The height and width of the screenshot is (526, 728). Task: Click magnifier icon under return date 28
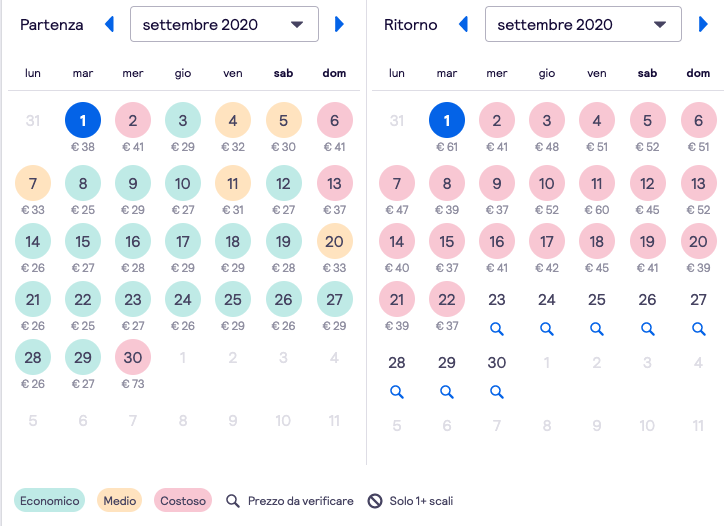click(397, 391)
